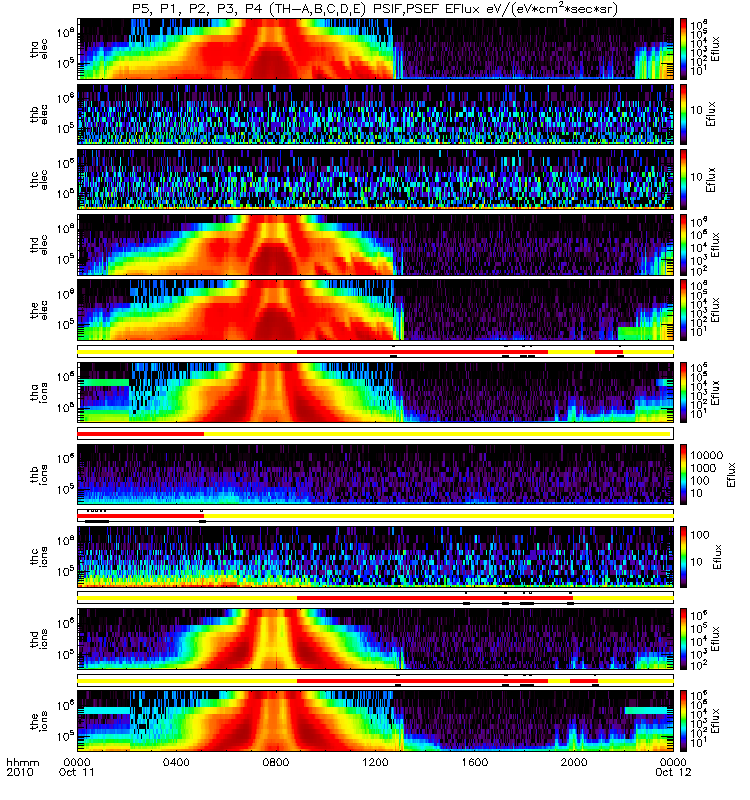Click the status bar directly above thb ions panel

pos(376,434)
